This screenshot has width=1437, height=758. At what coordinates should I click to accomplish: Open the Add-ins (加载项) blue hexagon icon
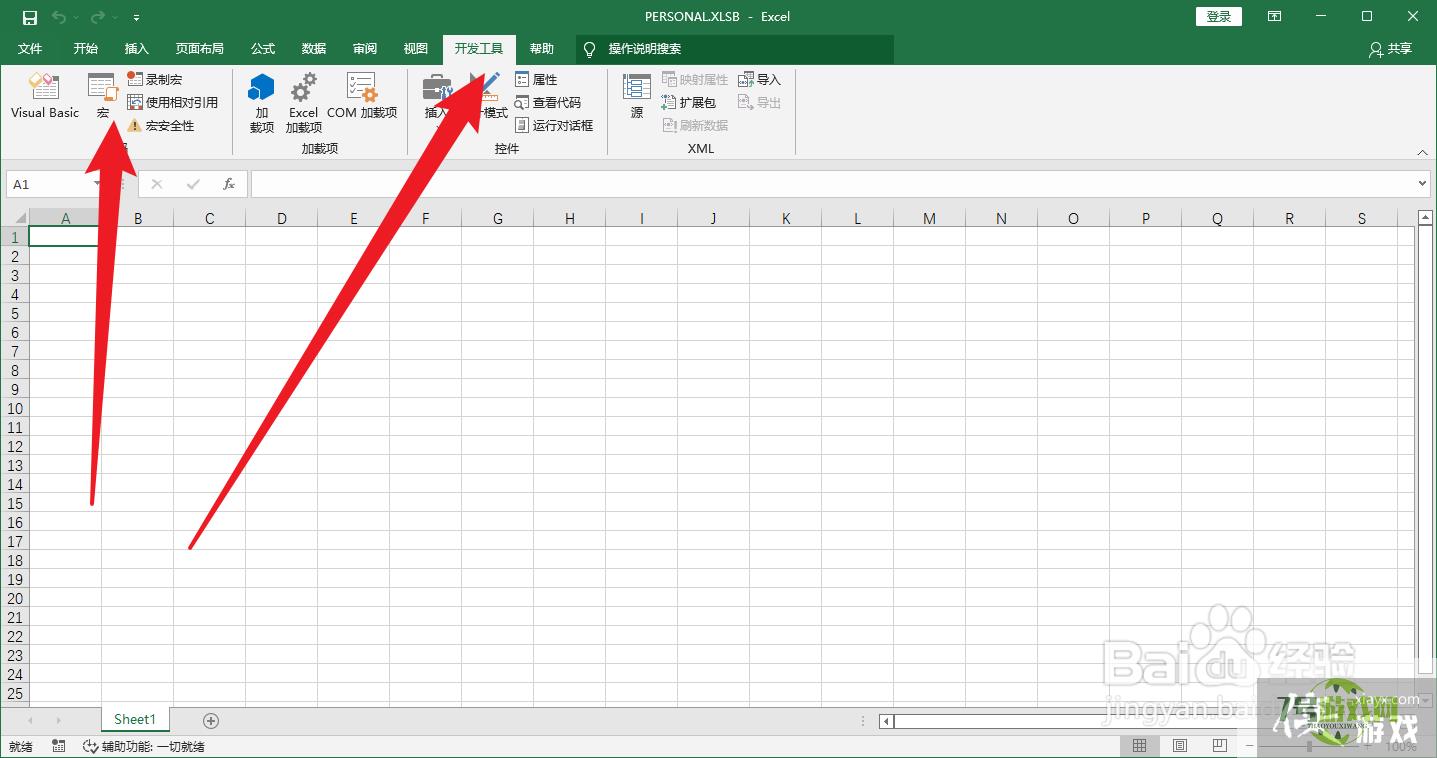pos(262,103)
